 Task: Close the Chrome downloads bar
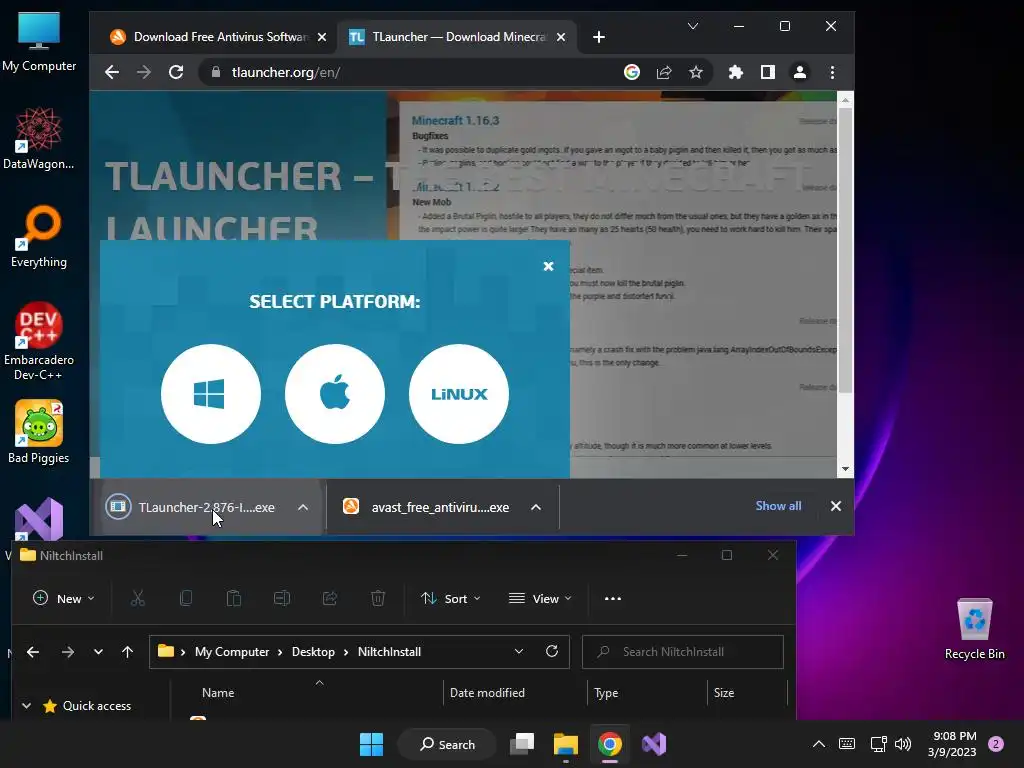836,506
